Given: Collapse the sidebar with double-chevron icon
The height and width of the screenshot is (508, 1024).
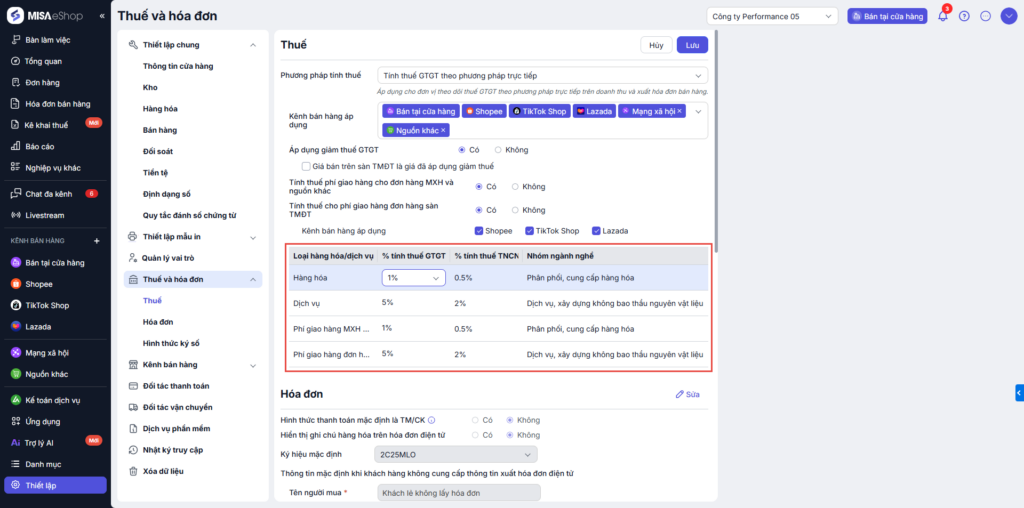Looking at the screenshot, I should [102, 16].
